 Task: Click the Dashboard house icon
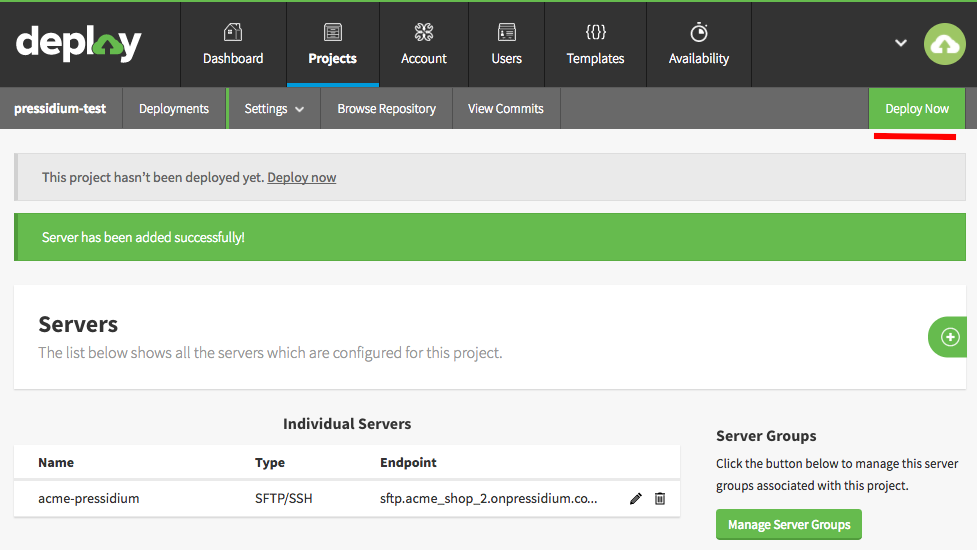click(233, 32)
